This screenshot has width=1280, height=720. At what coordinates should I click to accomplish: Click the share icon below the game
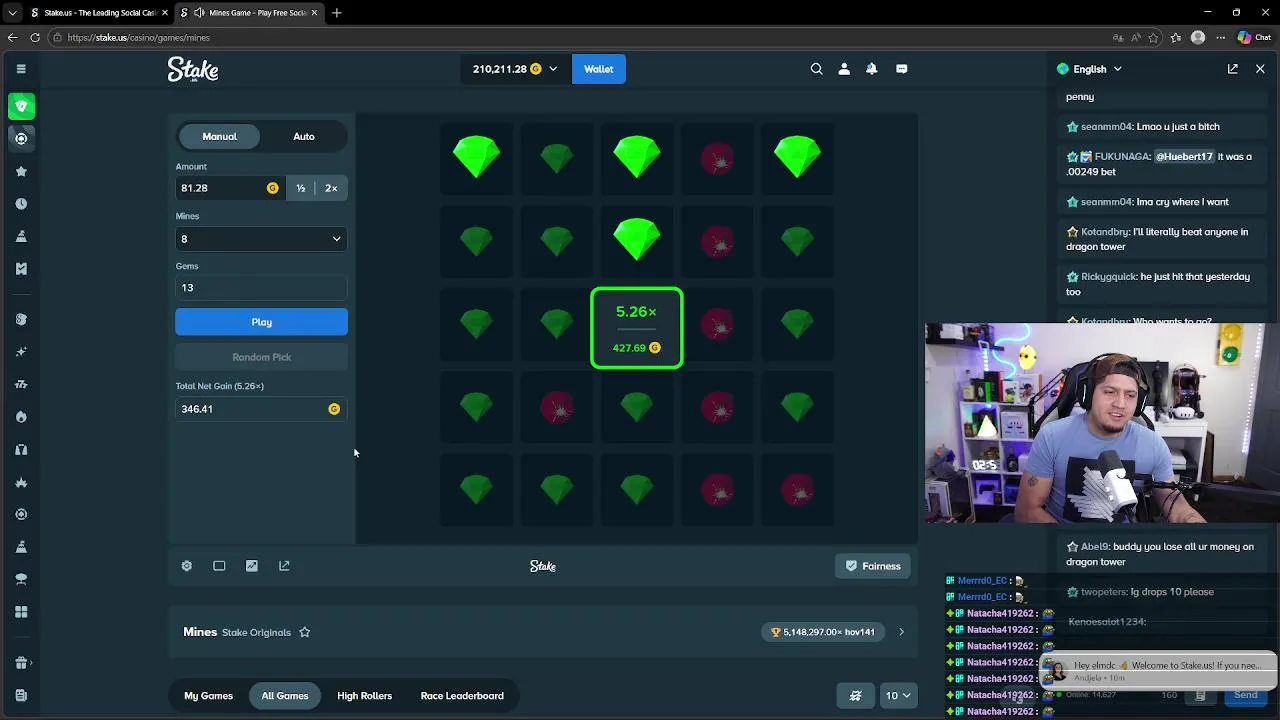pyautogui.click(x=284, y=566)
